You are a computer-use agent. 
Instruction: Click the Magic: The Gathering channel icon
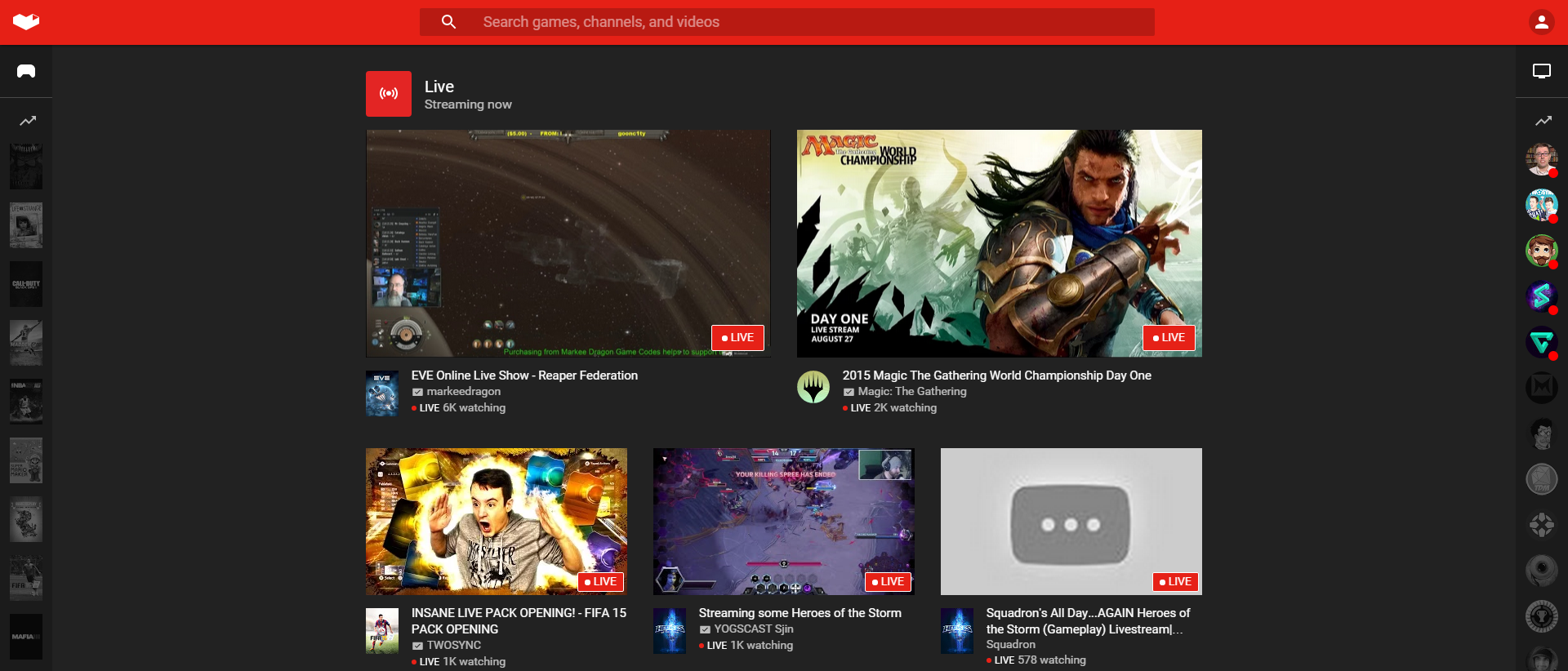pos(813,387)
